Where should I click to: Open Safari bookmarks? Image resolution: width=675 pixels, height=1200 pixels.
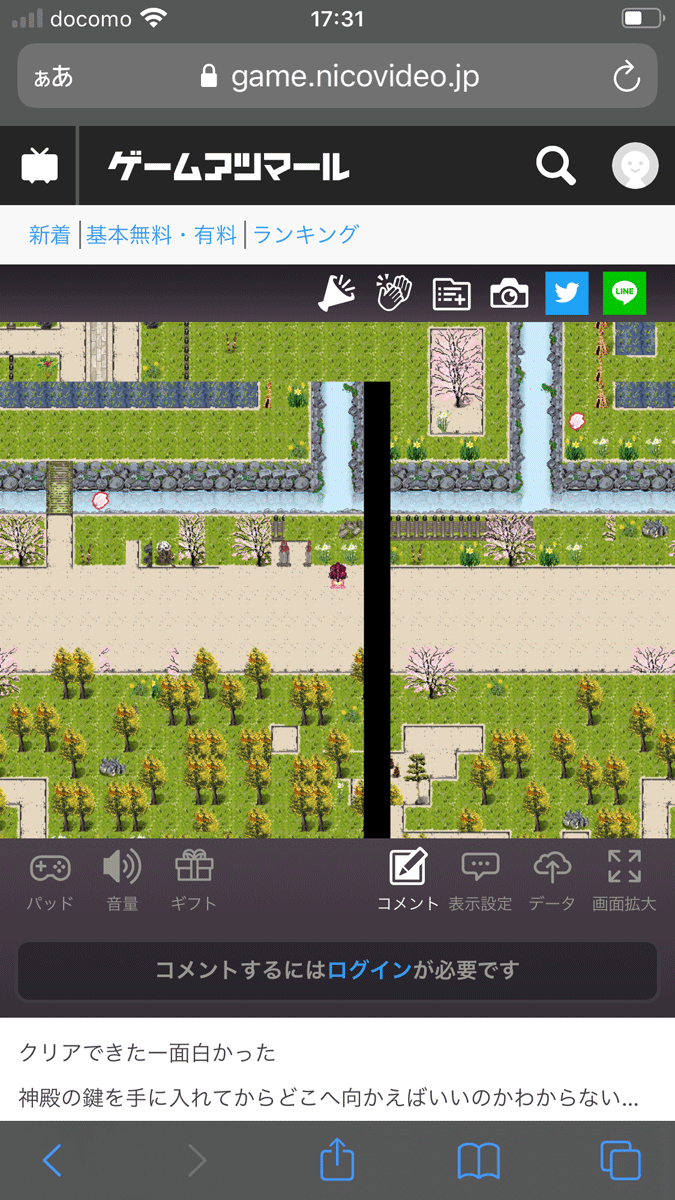pyautogui.click(x=478, y=1161)
